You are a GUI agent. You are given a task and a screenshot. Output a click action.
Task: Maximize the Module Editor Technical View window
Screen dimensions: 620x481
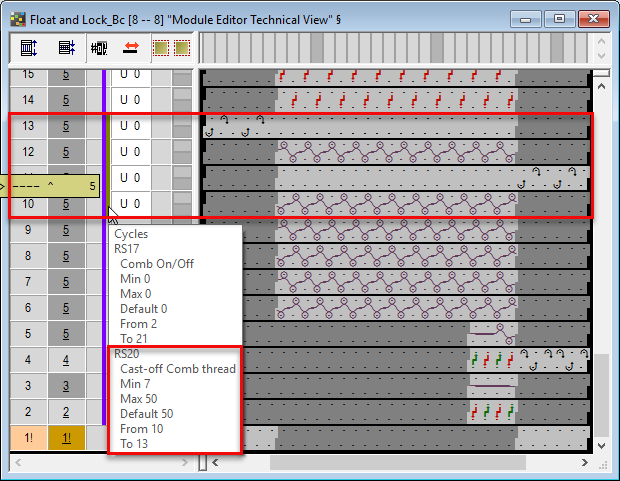click(559, 17)
